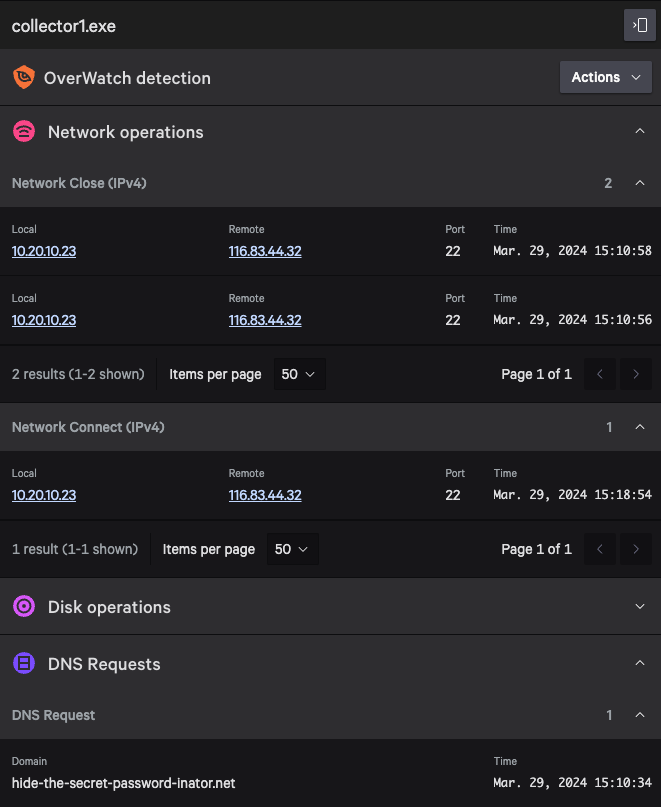Collapse the DNS Request group
The image size is (661, 807).
[639, 715]
